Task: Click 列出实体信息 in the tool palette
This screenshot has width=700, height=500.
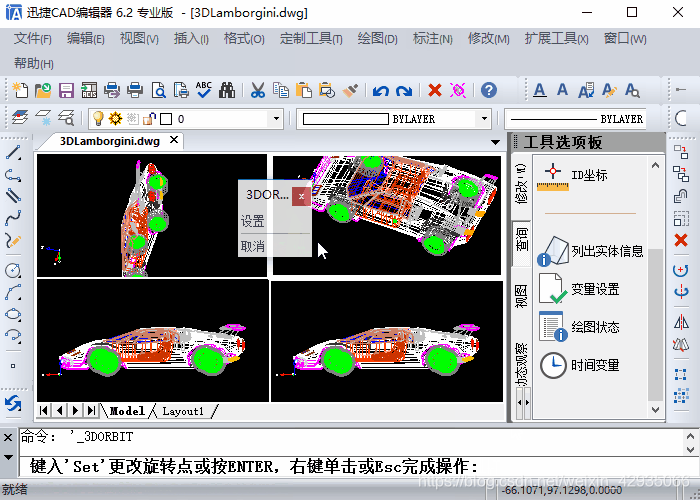Action: click(592, 251)
